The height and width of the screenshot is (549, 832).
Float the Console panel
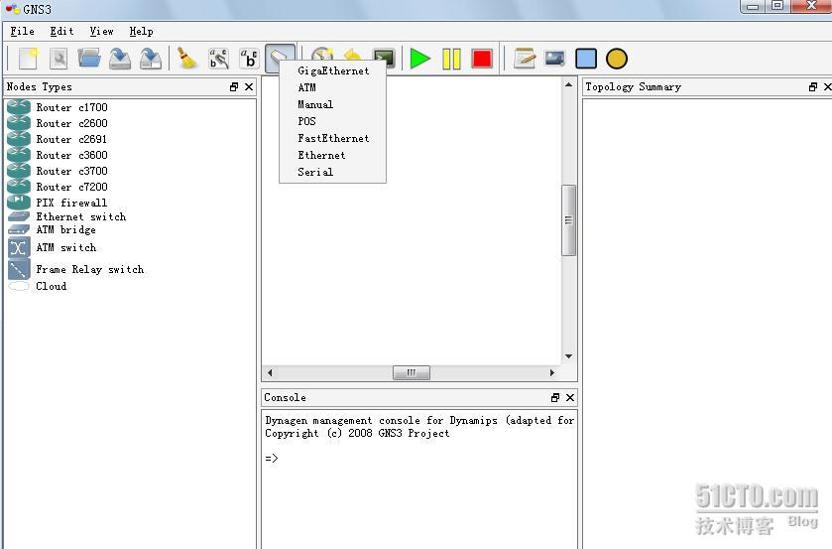coord(555,397)
